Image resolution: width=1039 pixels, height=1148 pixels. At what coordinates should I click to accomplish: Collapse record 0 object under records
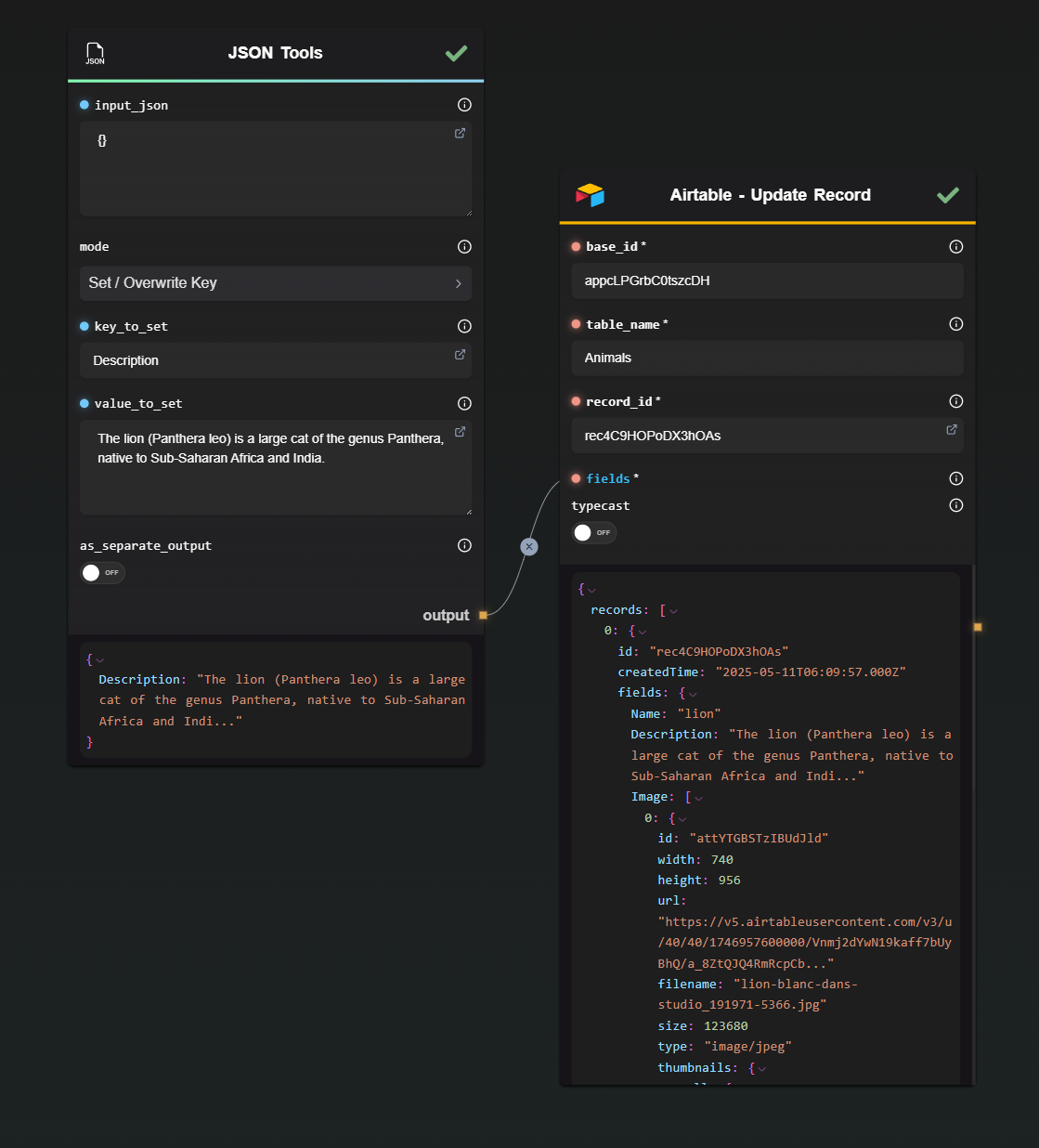pos(643,632)
